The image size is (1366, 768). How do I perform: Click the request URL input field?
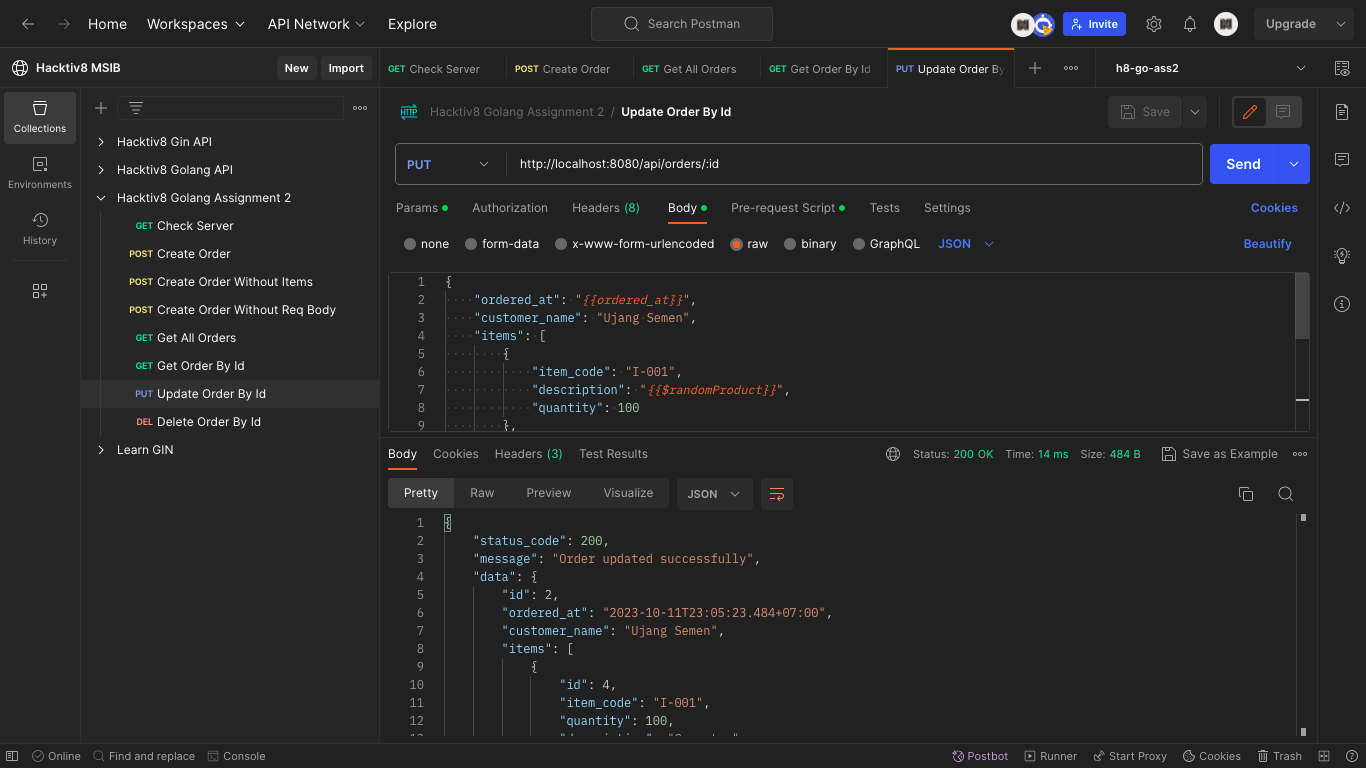(x=854, y=164)
